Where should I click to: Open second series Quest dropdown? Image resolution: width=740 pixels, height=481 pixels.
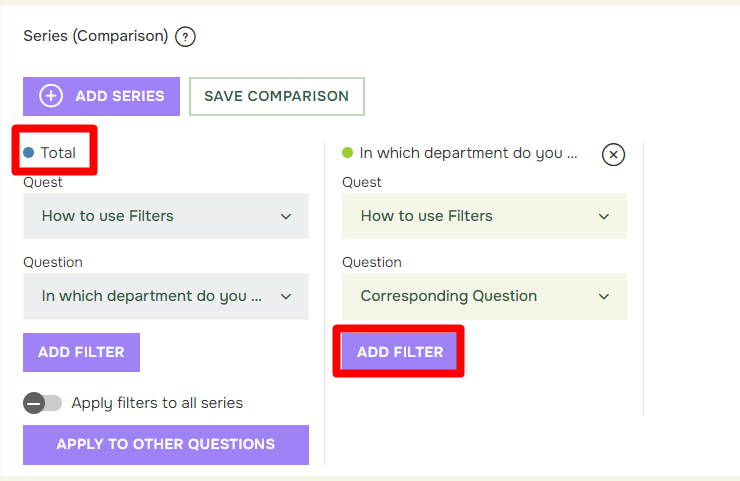(x=484, y=216)
